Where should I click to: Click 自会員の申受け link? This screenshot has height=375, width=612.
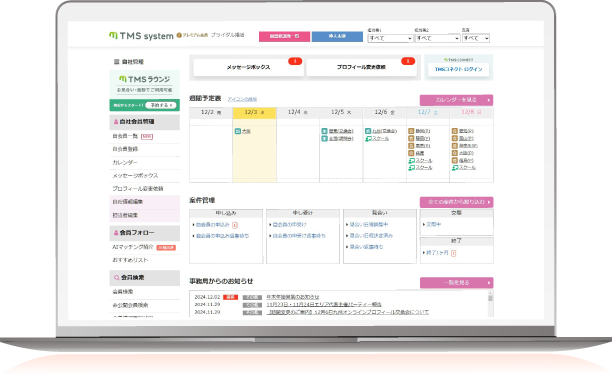[289, 225]
